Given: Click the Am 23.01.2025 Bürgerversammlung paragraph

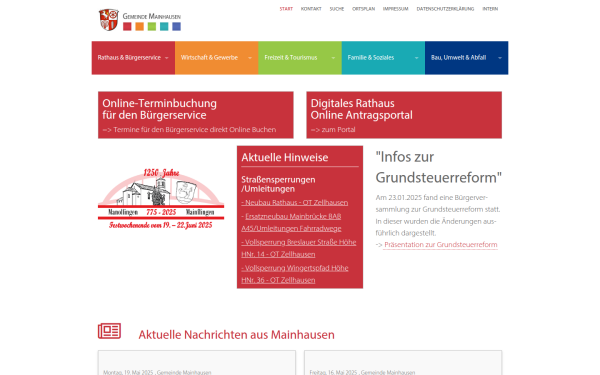Looking at the screenshot, I should pos(438,215).
